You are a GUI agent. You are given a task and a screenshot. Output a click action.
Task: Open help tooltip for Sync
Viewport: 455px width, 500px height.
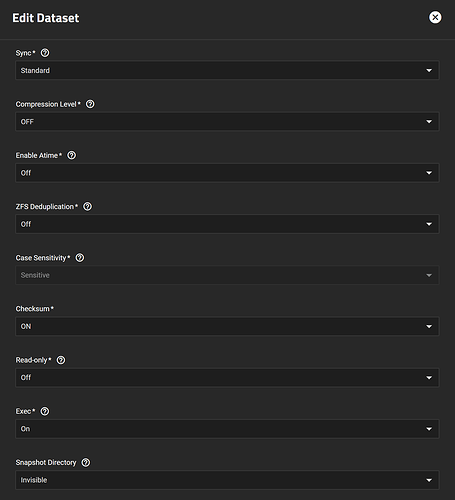click(x=45, y=53)
